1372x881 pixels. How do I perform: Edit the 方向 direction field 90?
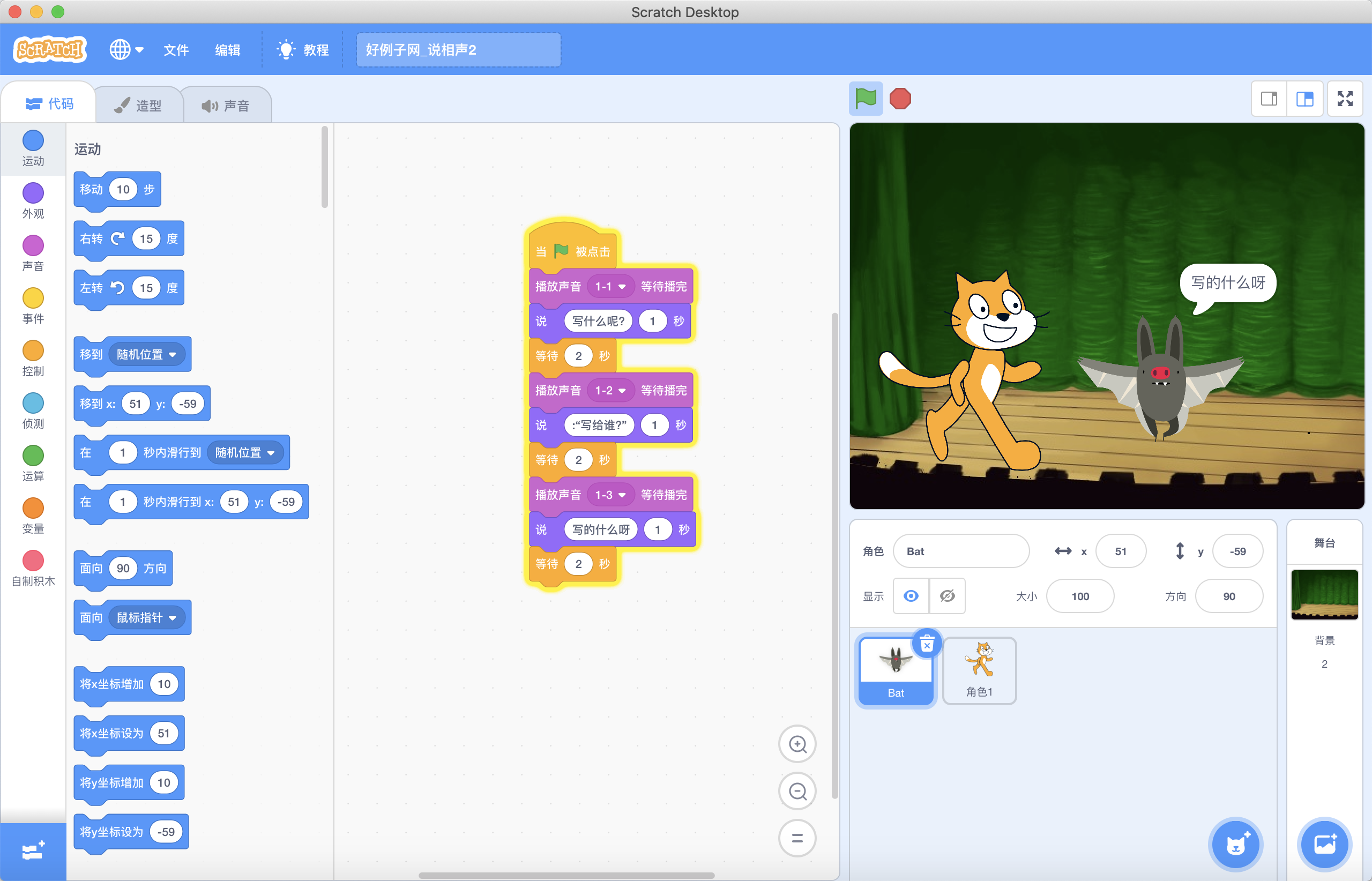click(x=1229, y=596)
